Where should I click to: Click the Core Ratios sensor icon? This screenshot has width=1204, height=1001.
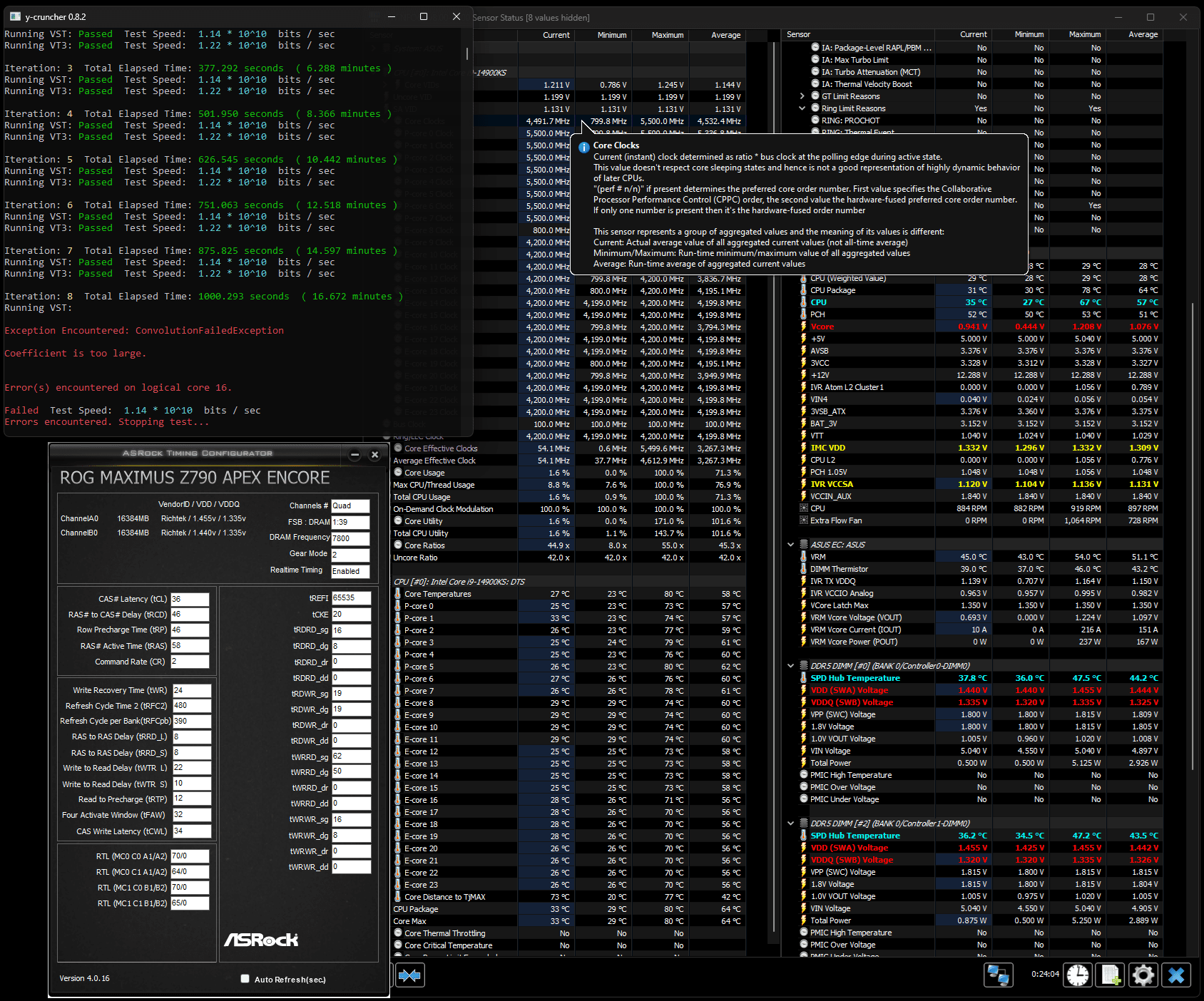point(398,545)
